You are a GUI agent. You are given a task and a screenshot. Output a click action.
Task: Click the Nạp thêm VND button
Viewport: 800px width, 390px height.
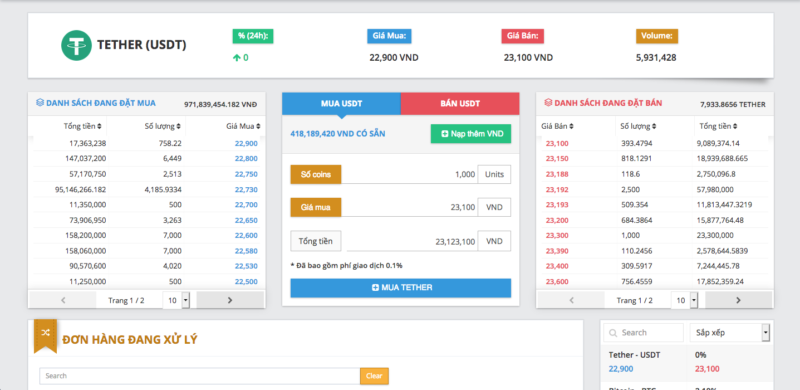(471, 134)
